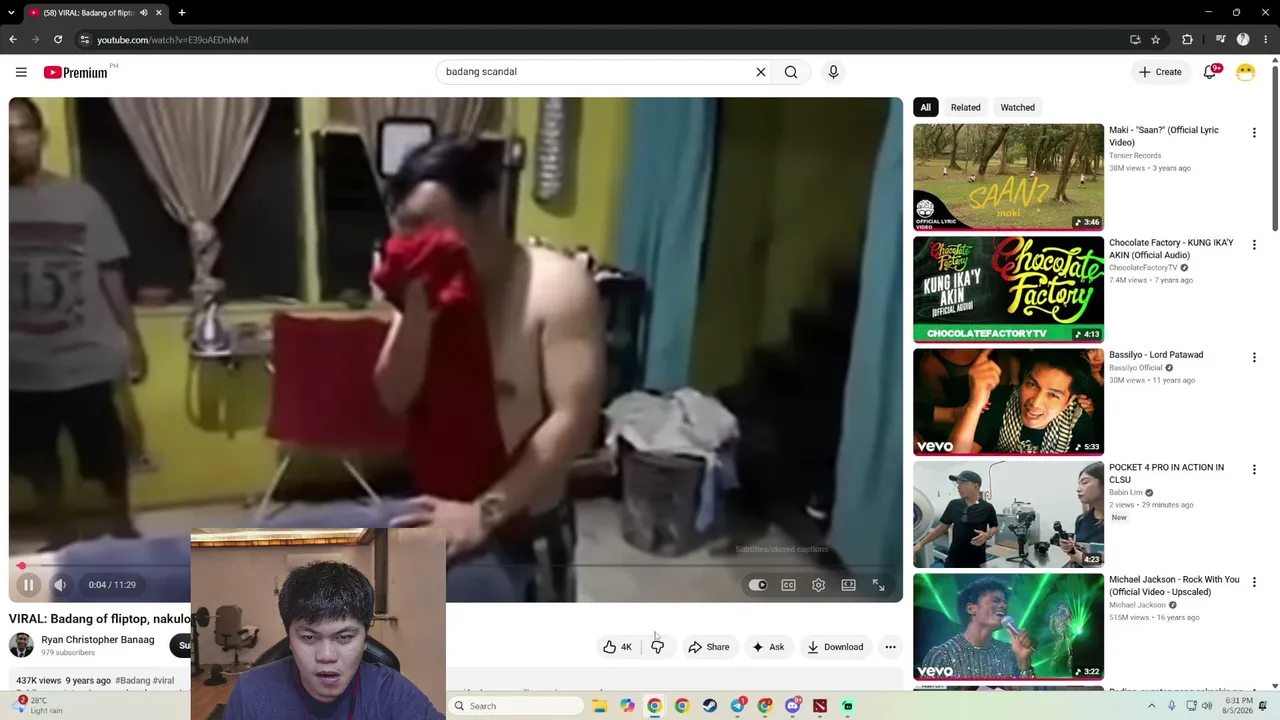The width and height of the screenshot is (1280, 720).
Task: Open Chocolate Factory Kung Ika'y Akin thumbnail
Action: (1008, 289)
